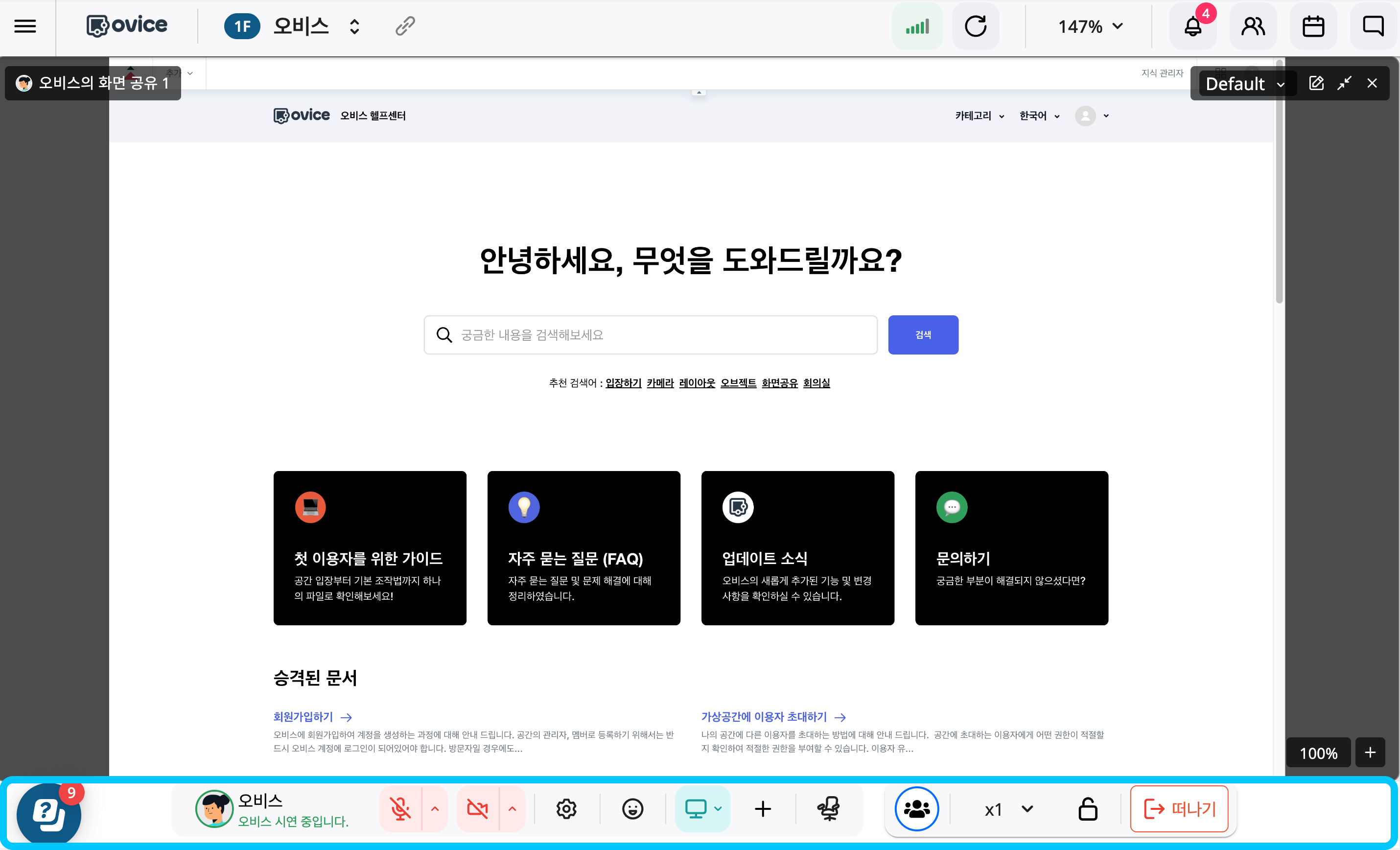Image resolution: width=1400 pixels, height=850 pixels.
Task: Click the ovice logo in top bar
Action: (127, 25)
